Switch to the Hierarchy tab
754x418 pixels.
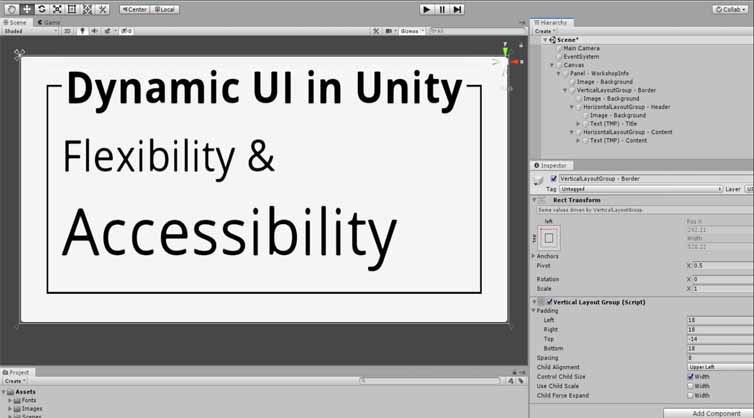pyautogui.click(x=552, y=22)
